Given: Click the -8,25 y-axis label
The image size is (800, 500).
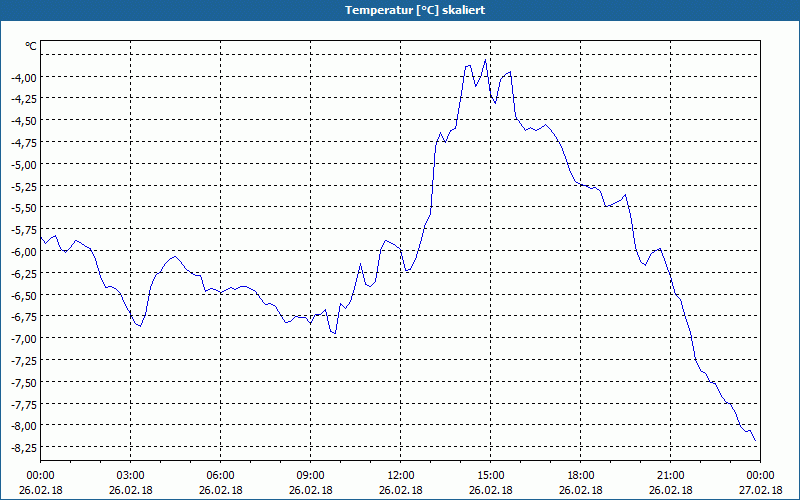Looking at the screenshot, I should point(24,447).
